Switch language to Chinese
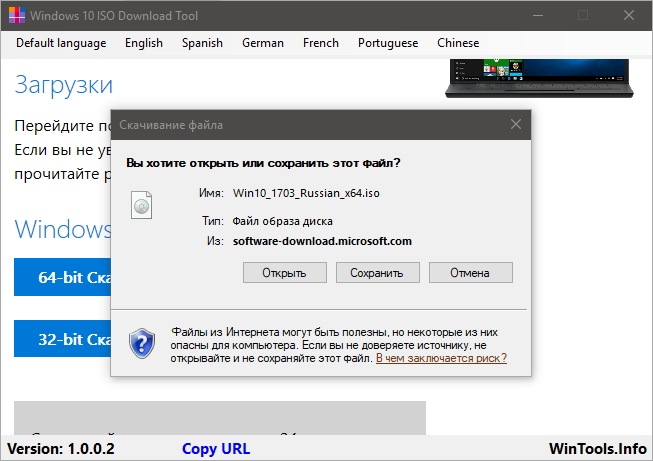The width and height of the screenshot is (653, 461). point(458,43)
